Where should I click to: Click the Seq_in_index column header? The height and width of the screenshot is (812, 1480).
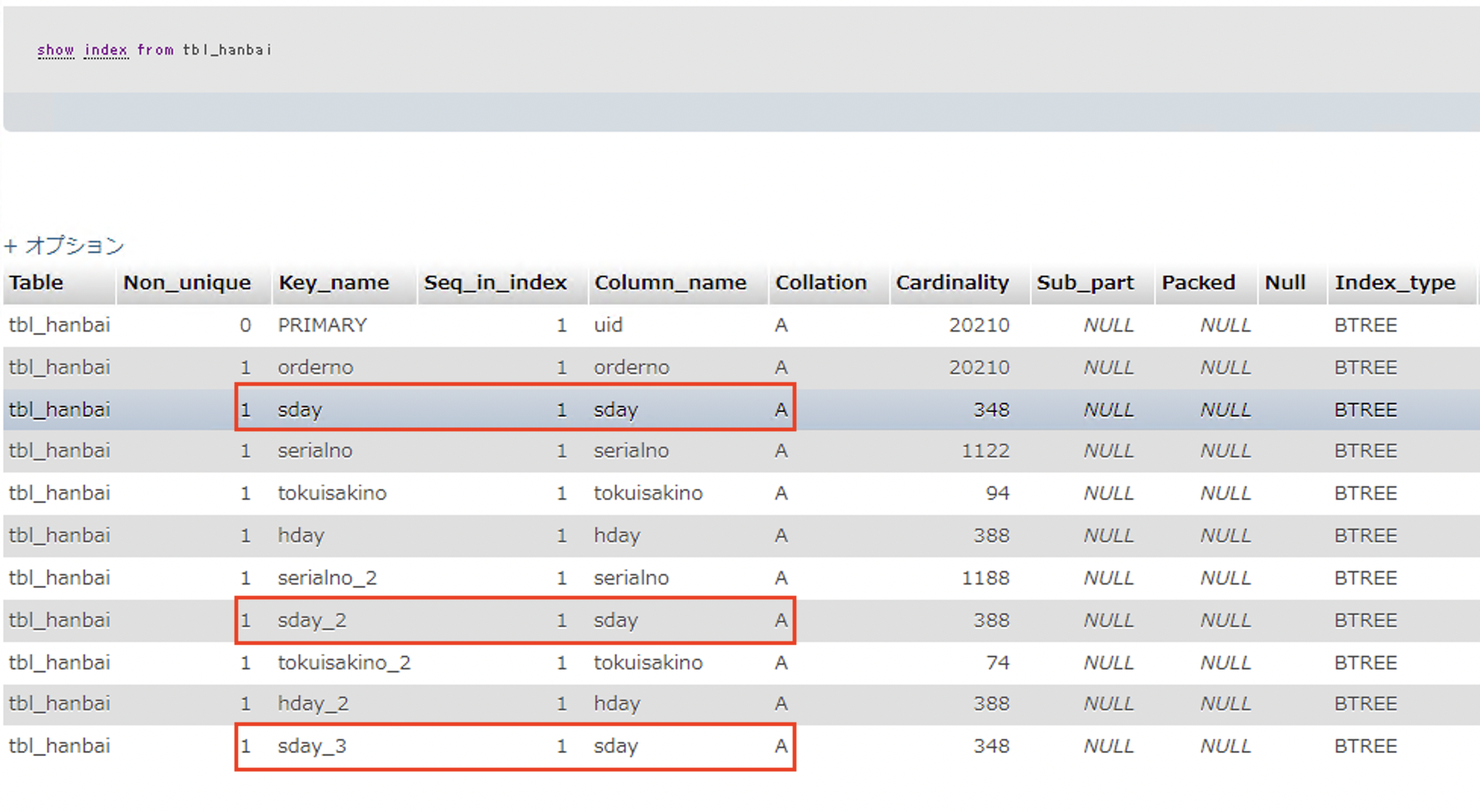click(495, 283)
